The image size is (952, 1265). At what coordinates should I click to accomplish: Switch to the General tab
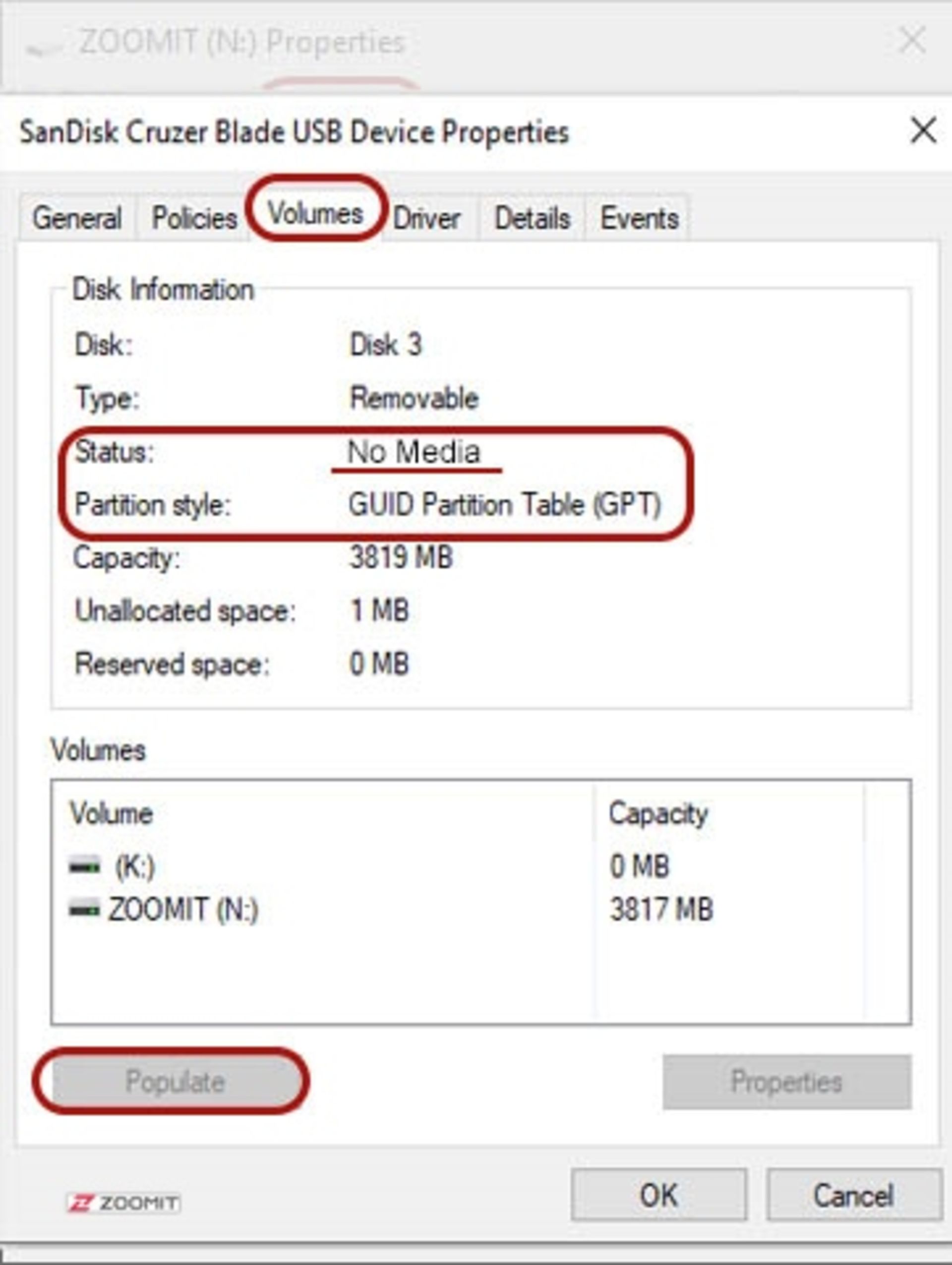[77, 219]
